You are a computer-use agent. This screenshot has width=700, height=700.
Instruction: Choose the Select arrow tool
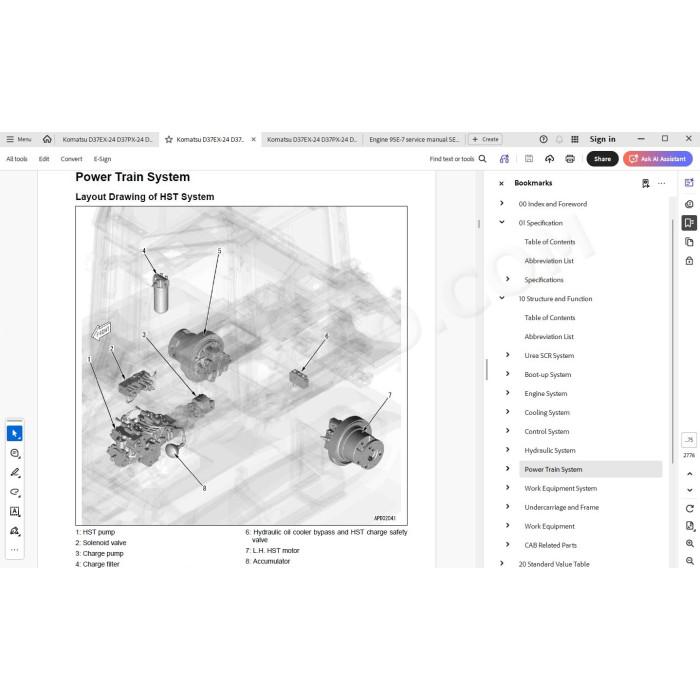tap(15, 433)
